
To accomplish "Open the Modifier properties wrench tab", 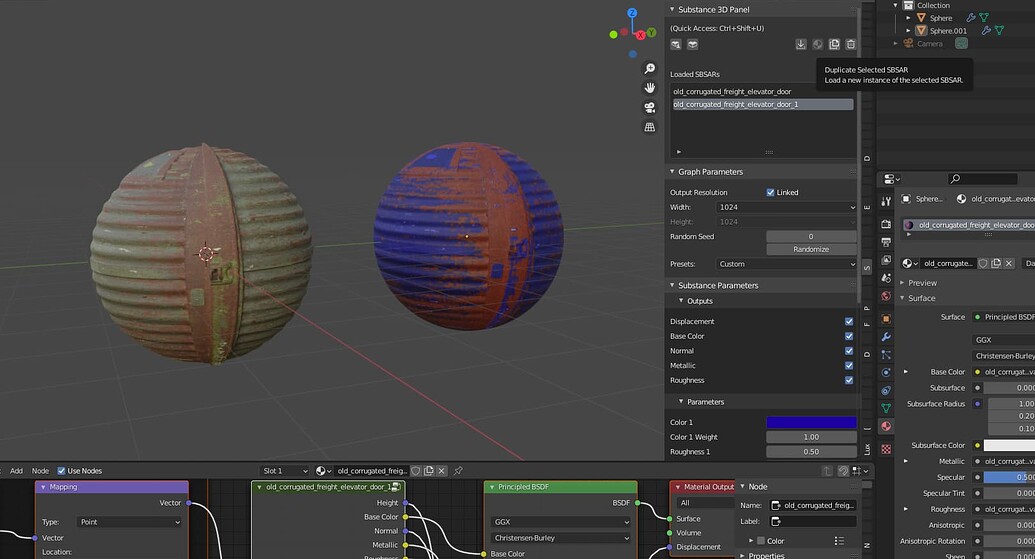I will click(x=886, y=337).
